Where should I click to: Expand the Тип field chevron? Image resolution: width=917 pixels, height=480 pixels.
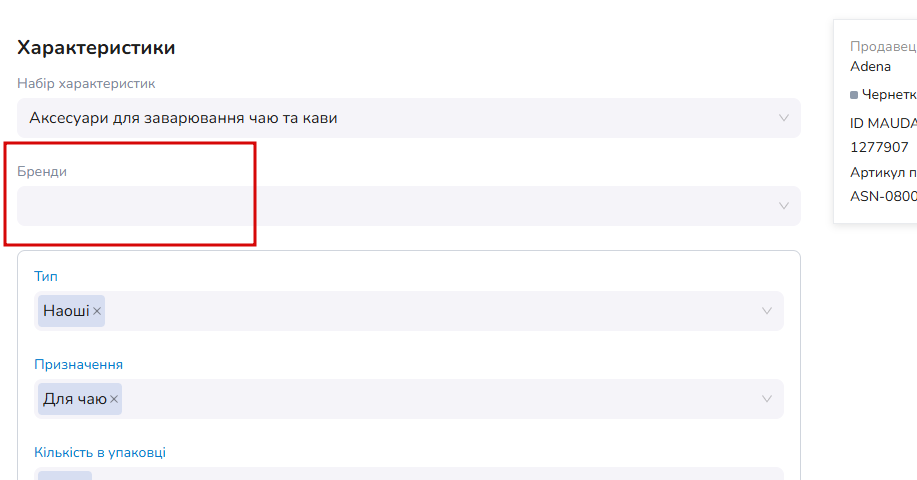coord(767,311)
